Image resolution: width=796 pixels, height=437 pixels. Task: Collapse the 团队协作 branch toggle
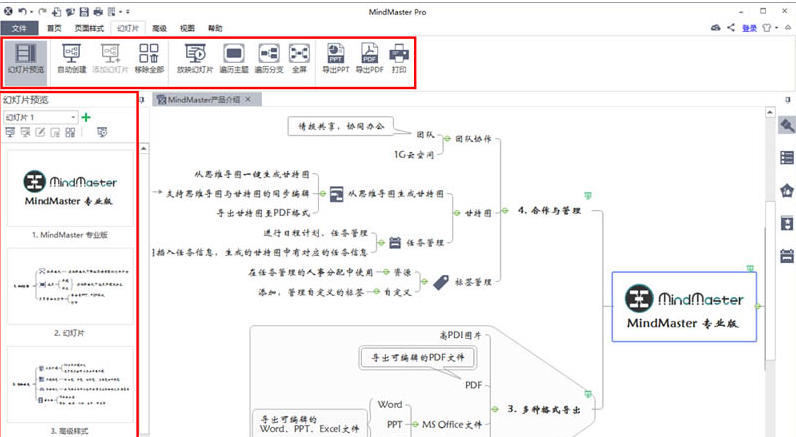click(x=447, y=139)
